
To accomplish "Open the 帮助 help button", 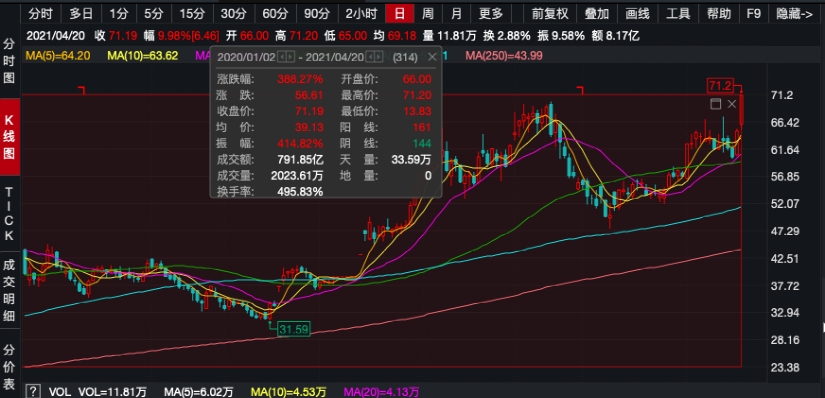I will click(719, 14).
